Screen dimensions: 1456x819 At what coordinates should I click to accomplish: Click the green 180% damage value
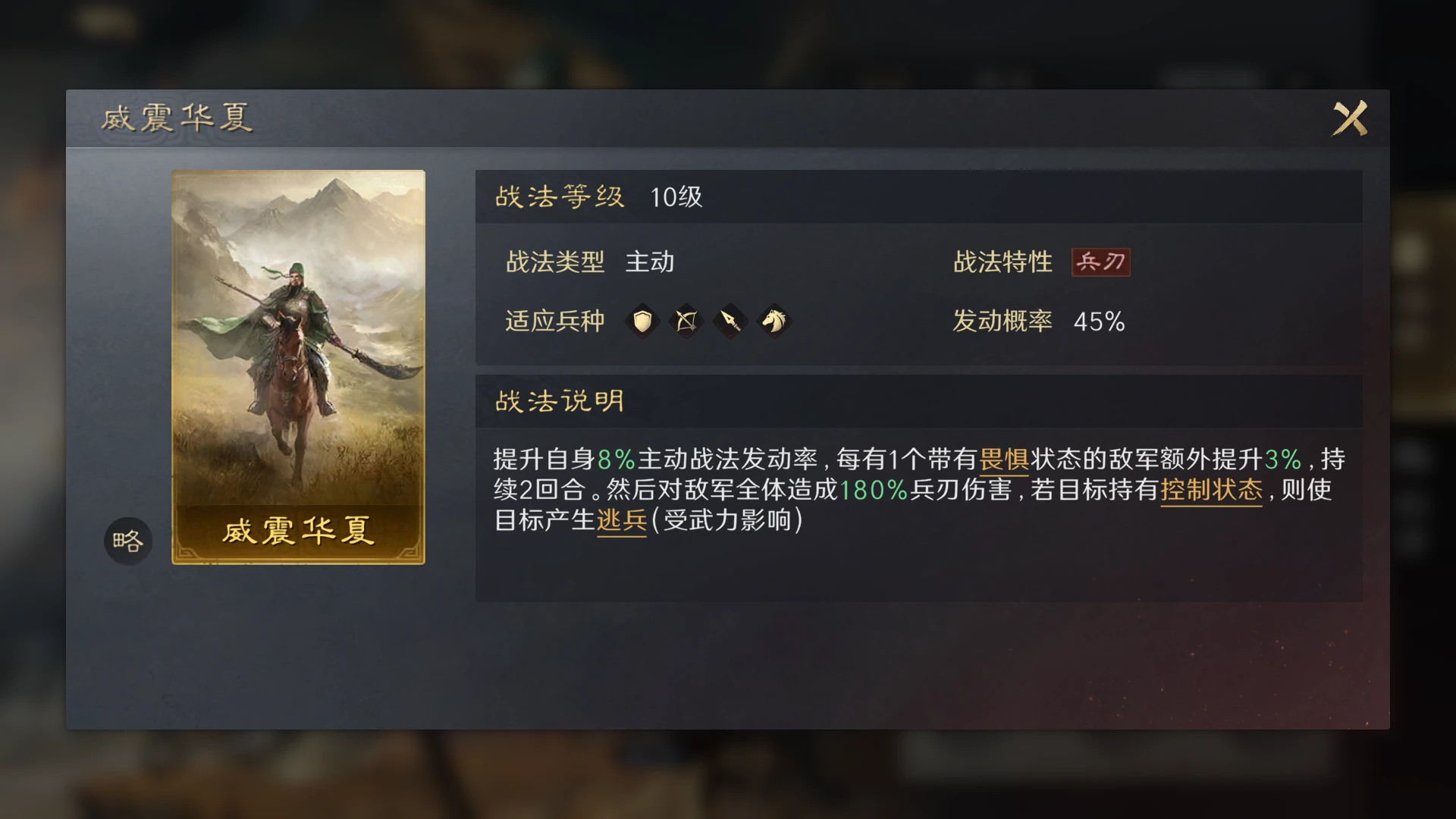874,490
